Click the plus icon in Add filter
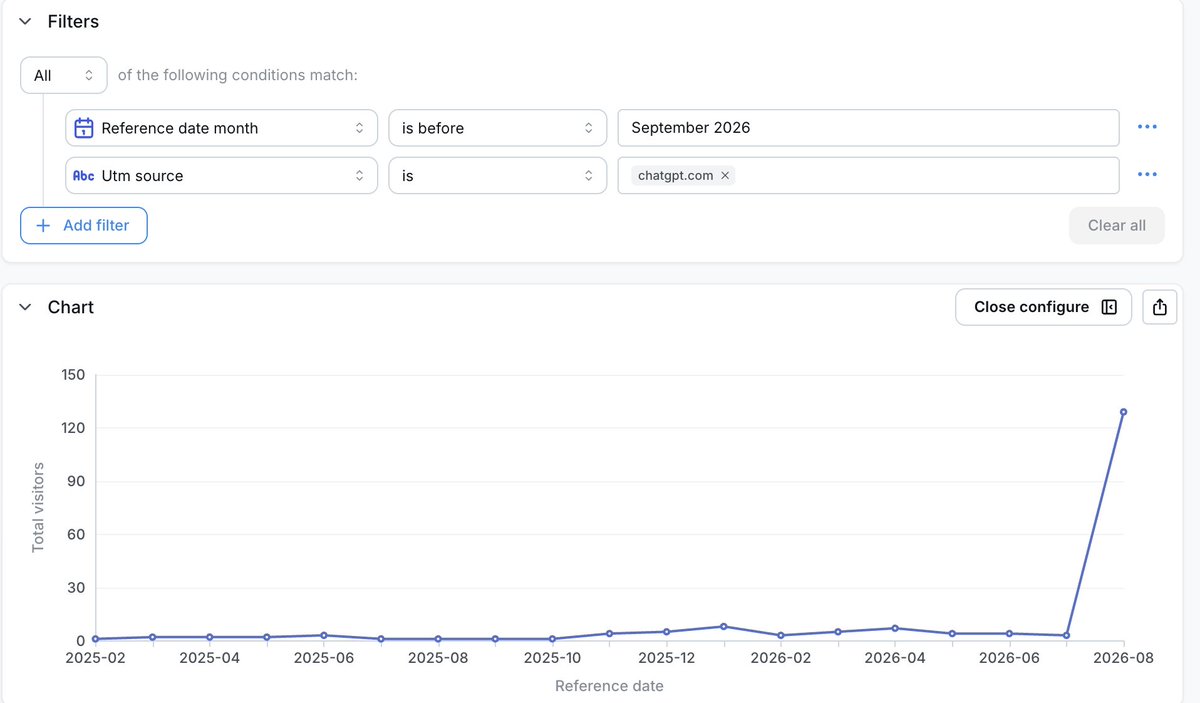The width and height of the screenshot is (1200, 703). pos(43,225)
